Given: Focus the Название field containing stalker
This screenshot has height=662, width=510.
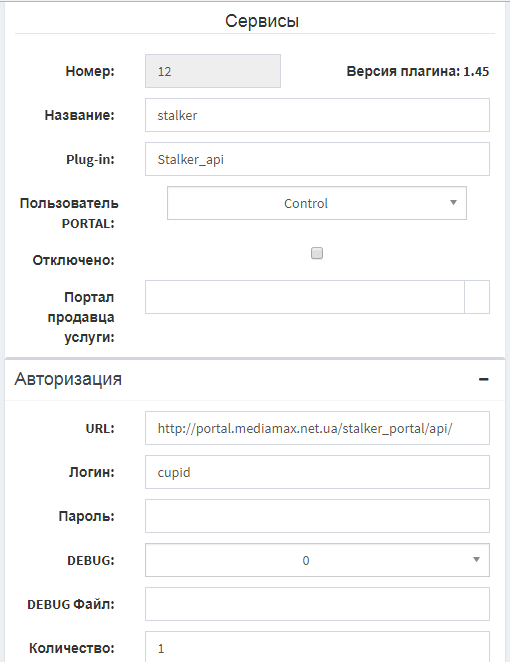Looking at the screenshot, I should (x=317, y=115).
